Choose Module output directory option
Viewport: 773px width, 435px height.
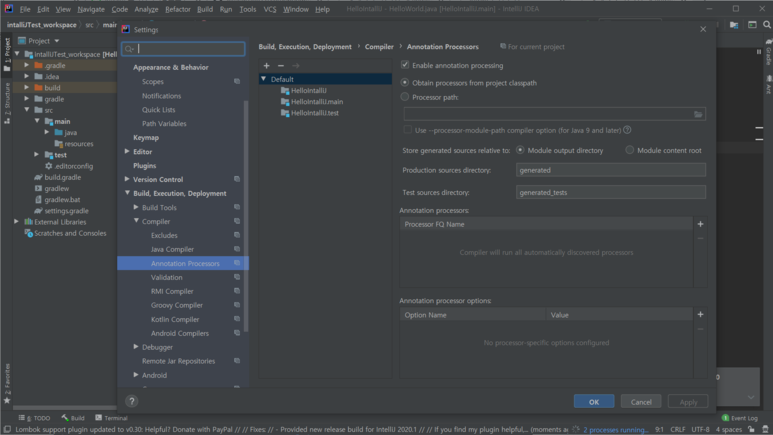point(520,150)
